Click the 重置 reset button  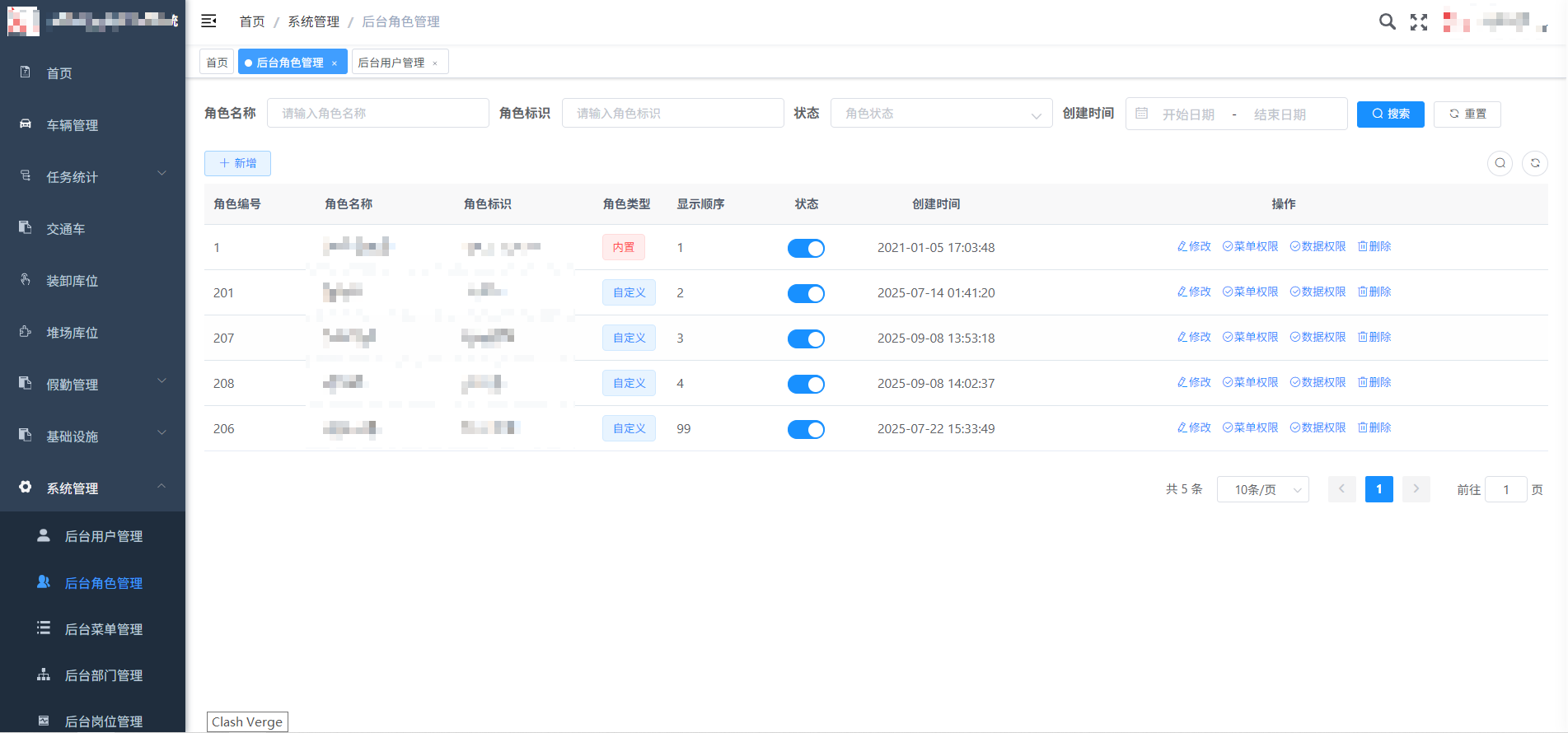[x=1467, y=114]
